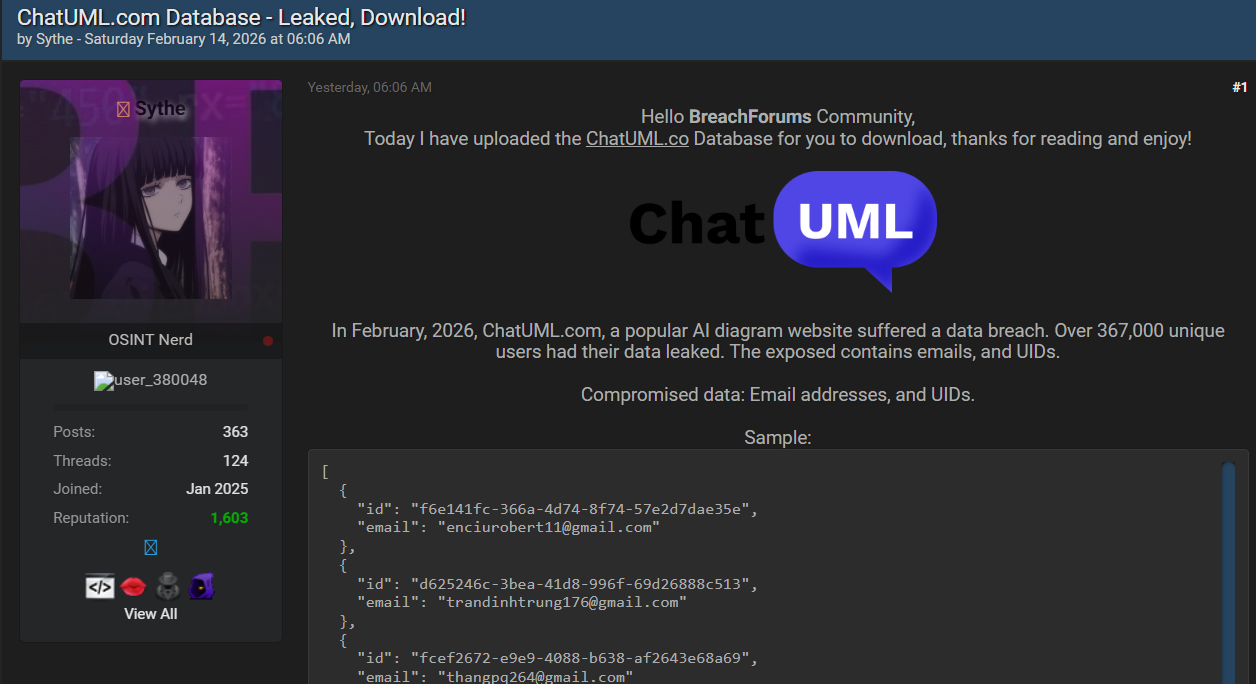Open the ChatUML.co hyperlink in post
The height and width of the screenshot is (684, 1256).
point(637,139)
